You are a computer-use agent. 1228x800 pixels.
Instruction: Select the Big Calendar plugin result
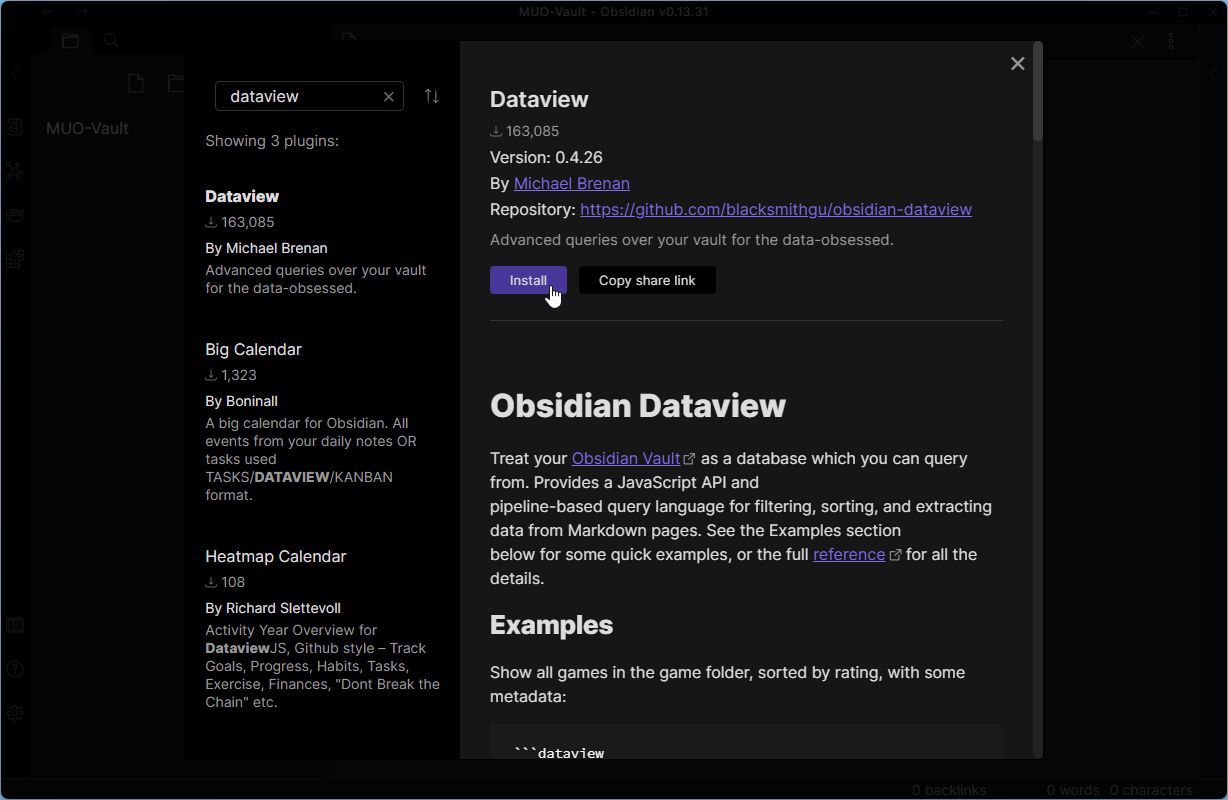pos(253,349)
